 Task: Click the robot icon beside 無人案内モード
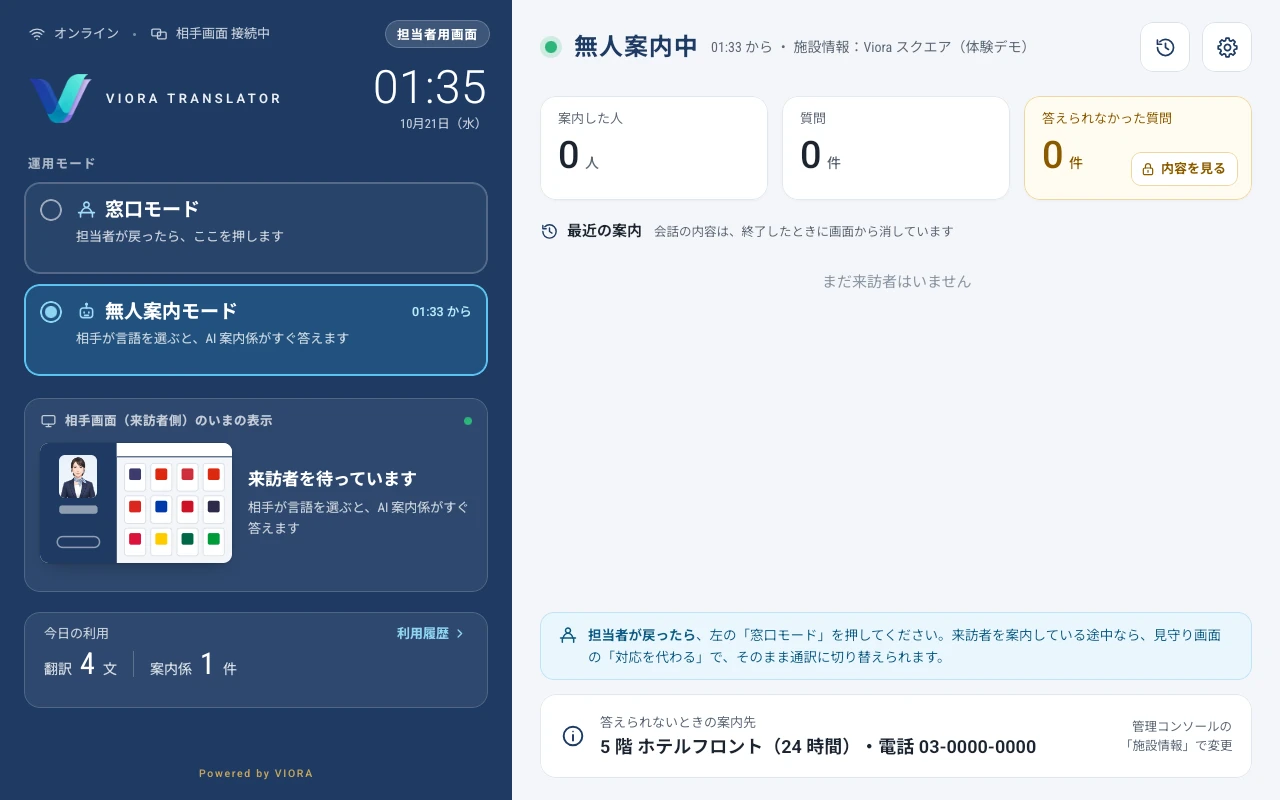(x=86, y=311)
